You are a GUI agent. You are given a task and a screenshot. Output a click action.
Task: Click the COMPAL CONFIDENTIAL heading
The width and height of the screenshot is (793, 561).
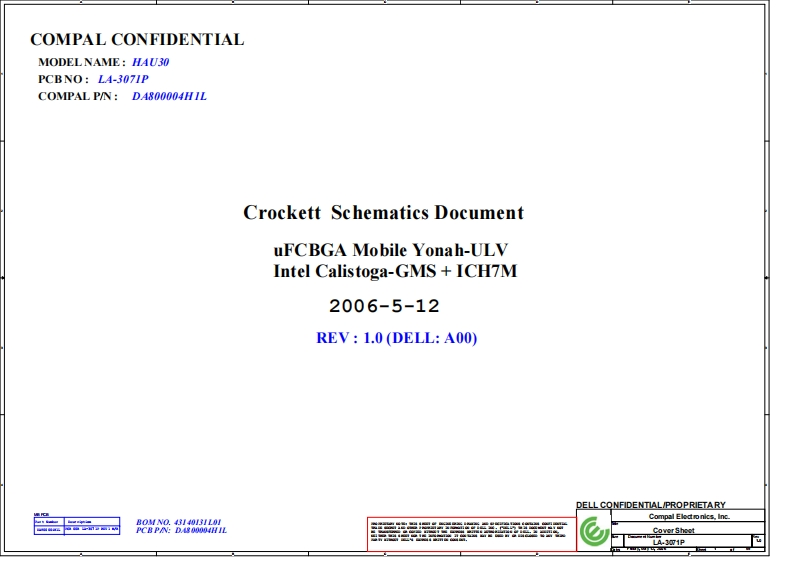(137, 40)
